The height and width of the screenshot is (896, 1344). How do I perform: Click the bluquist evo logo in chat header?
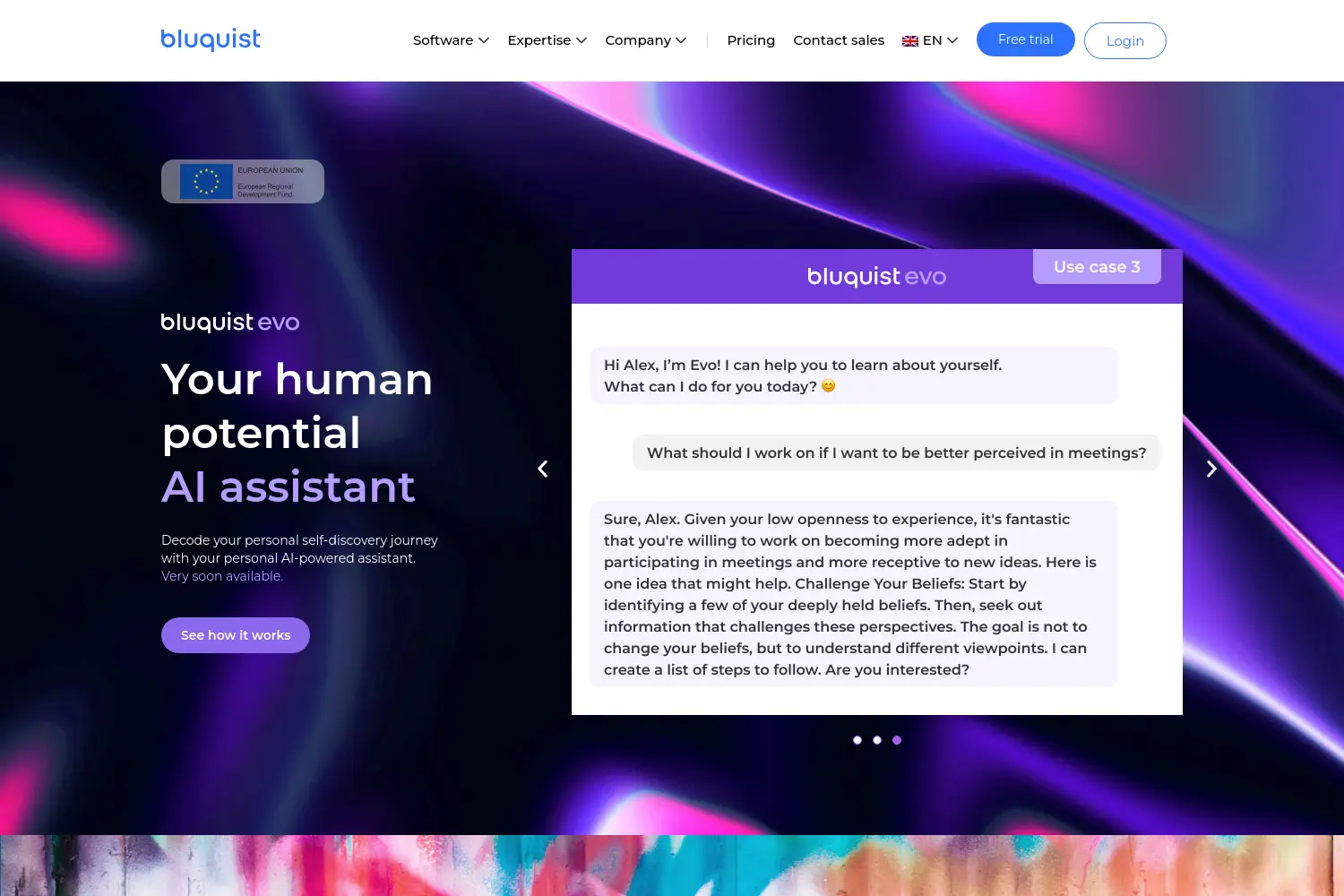pyautogui.click(x=876, y=277)
